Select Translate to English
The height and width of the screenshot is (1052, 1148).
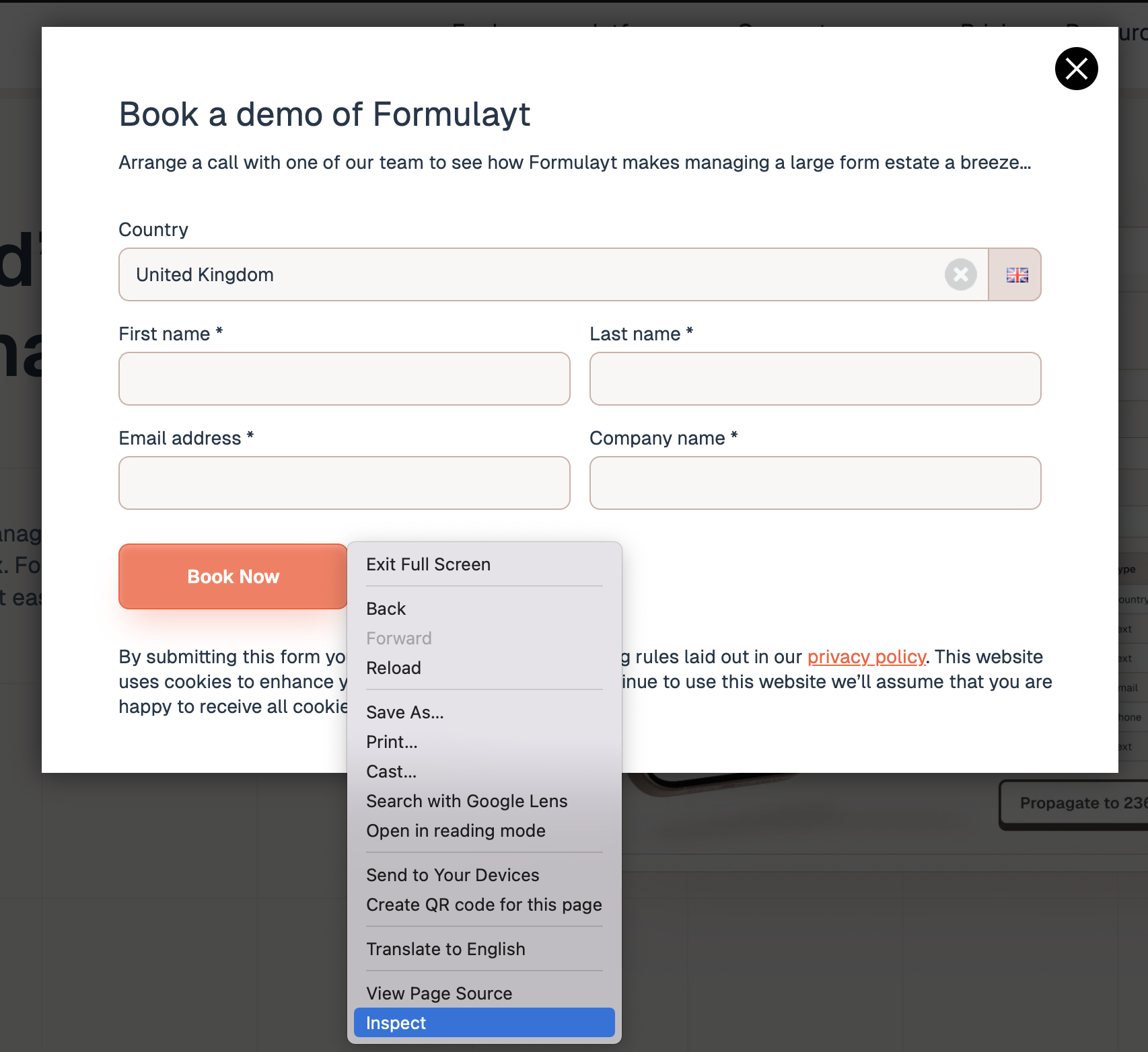485,949
